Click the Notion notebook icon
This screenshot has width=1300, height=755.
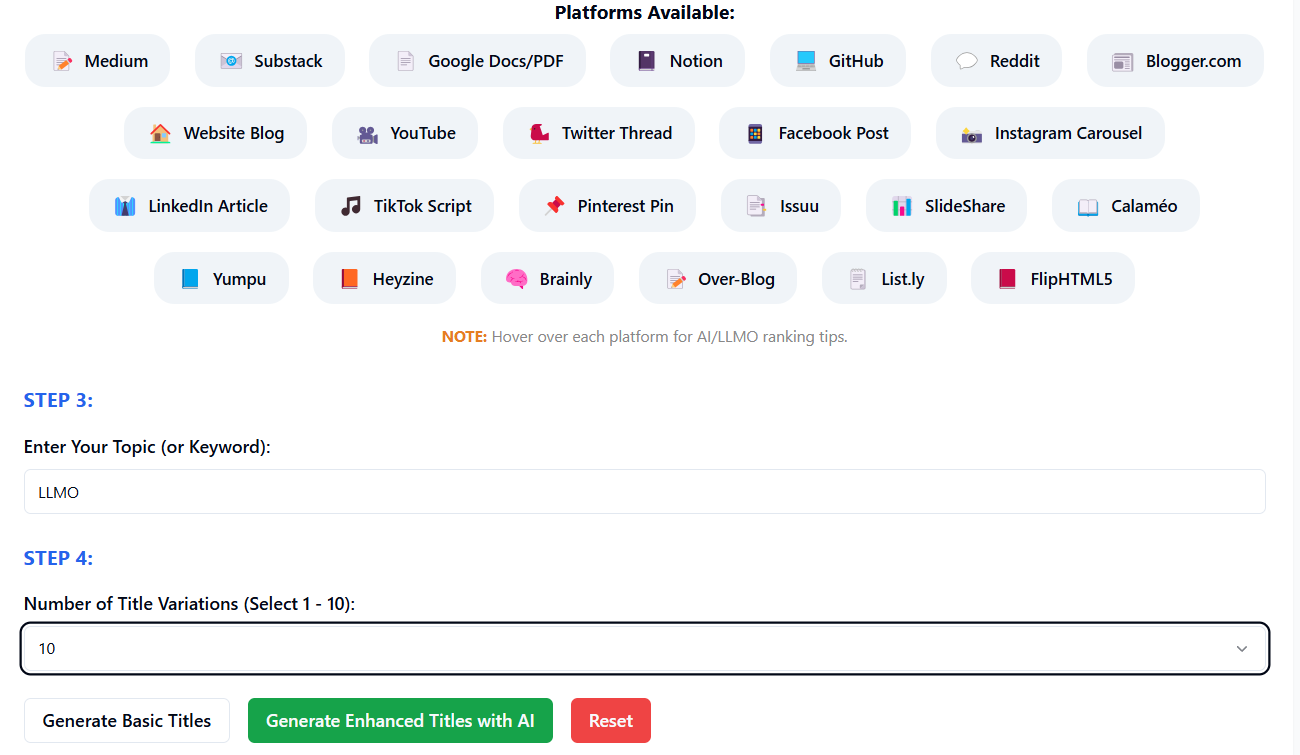(646, 61)
